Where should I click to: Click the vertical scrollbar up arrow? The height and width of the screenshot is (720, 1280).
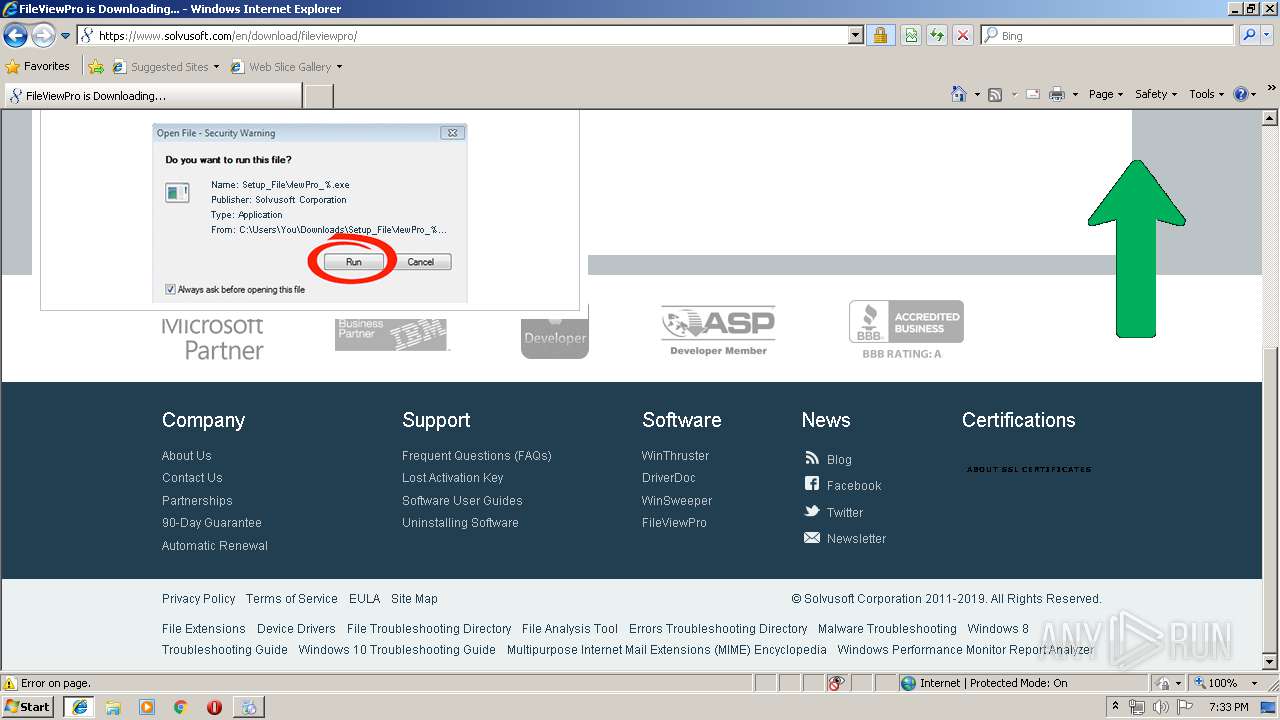point(1270,117)
